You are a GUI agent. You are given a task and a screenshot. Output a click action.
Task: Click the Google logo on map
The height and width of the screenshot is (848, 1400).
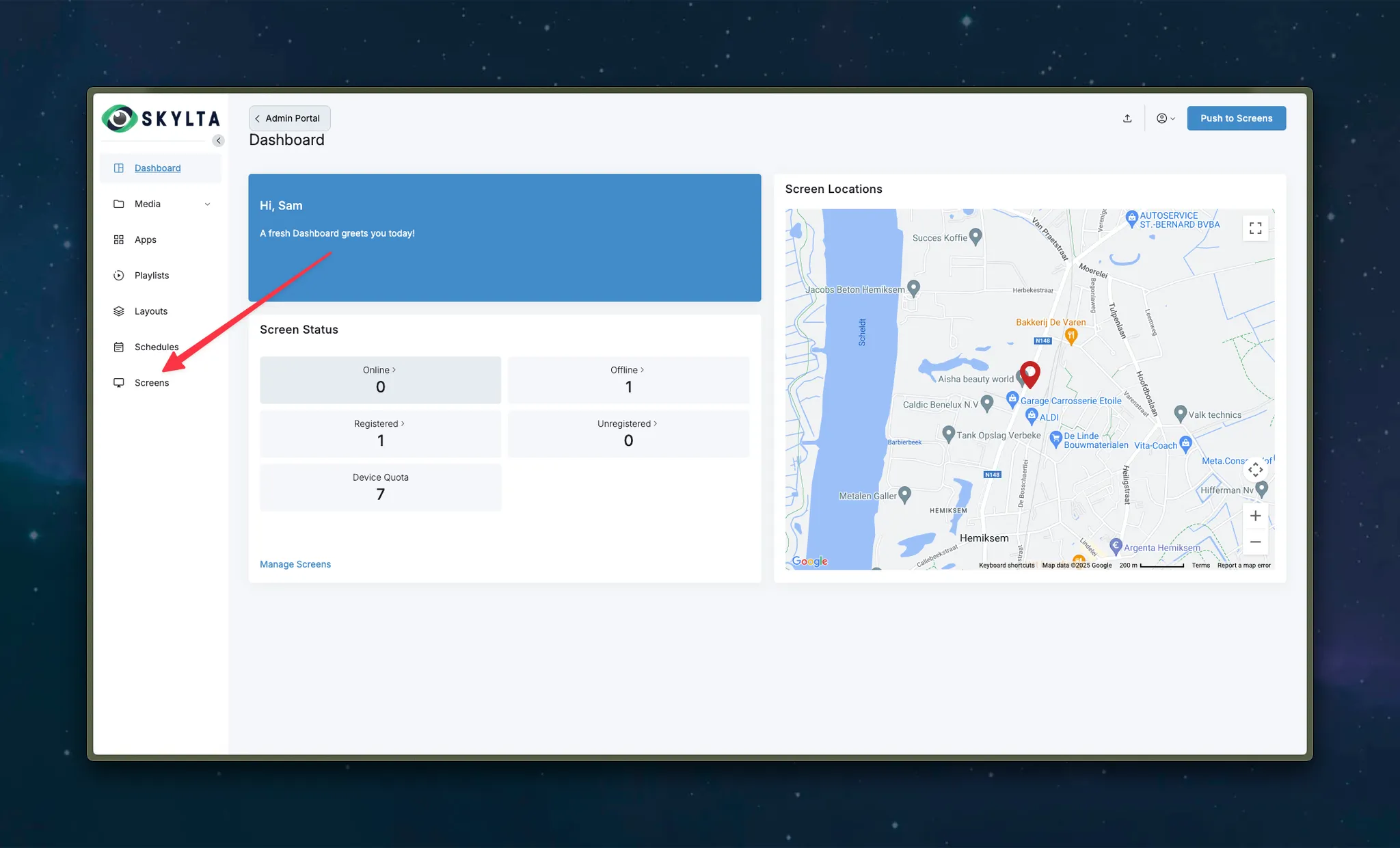pyautogui.click(x=810, y=561)
